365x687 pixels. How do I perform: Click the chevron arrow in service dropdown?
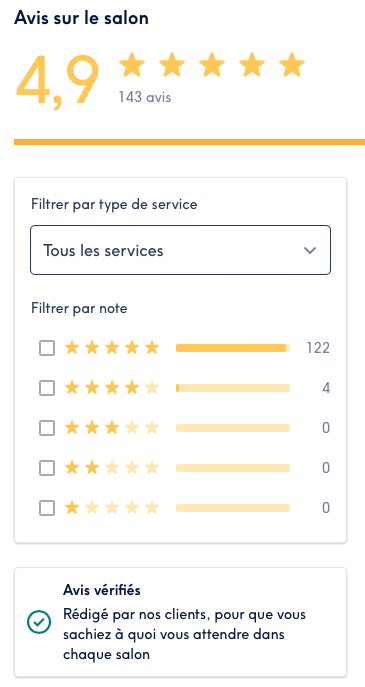point(310,251)
